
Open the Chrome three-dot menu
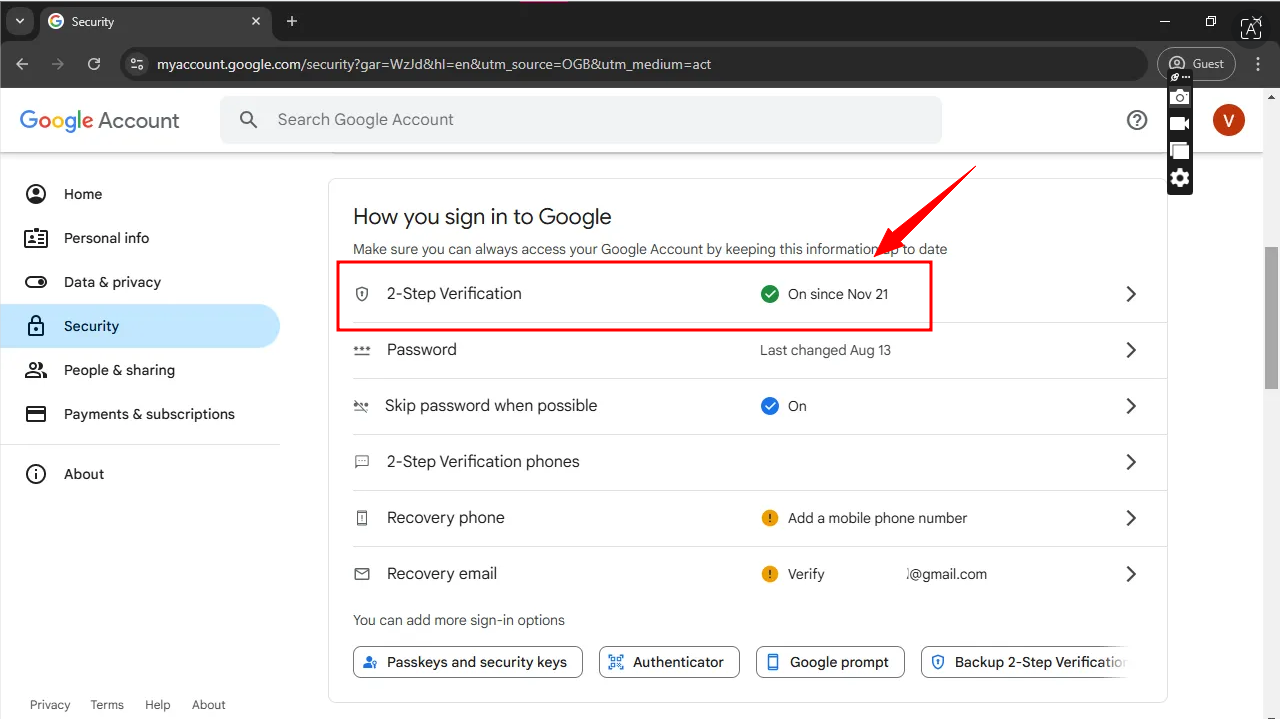pyautogui.click(x=1258, y=64)
